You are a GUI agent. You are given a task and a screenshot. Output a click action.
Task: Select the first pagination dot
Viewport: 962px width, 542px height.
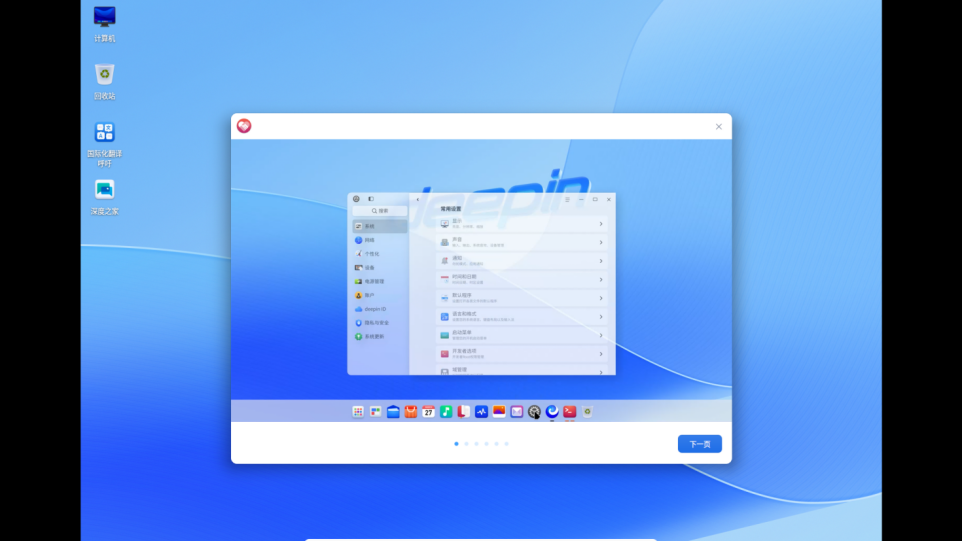tap(456, 444)
